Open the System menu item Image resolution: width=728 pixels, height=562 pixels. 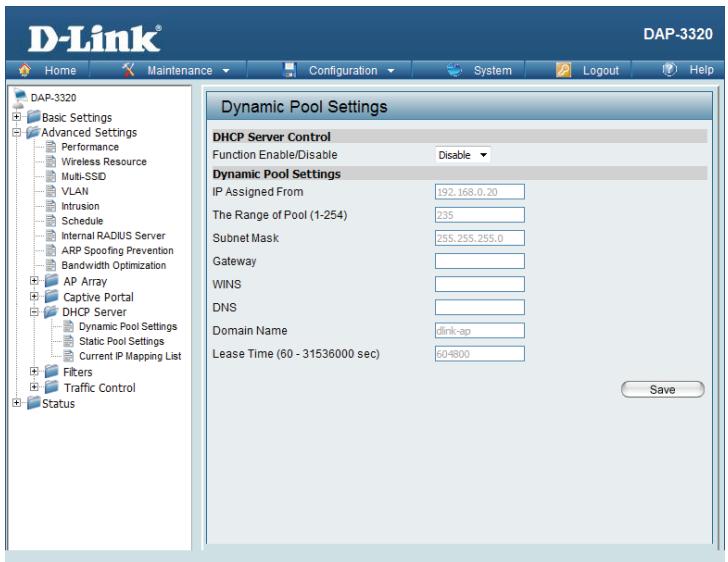(493, 71)
